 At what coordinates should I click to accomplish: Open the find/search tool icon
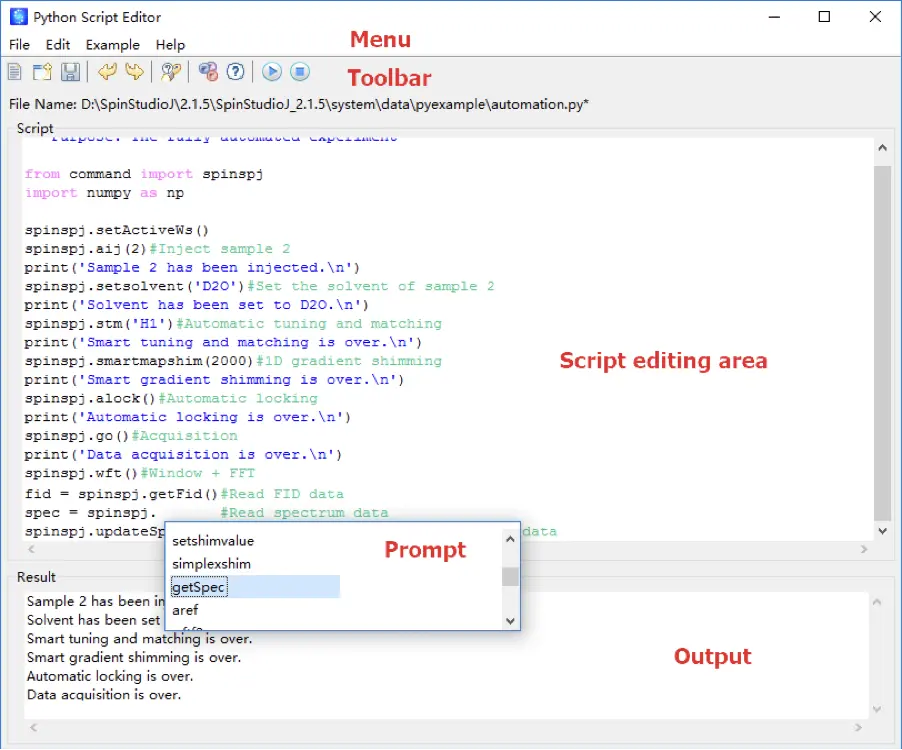[171, 71]
